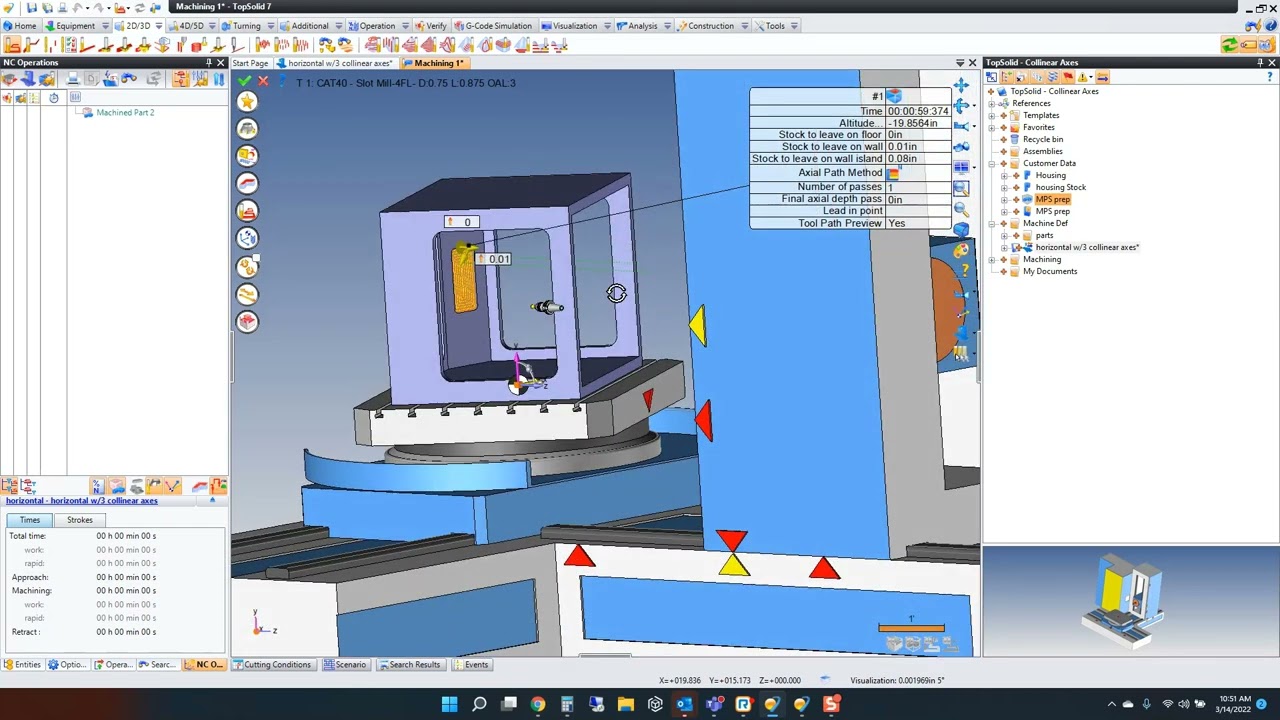Screen dimensions: 1280x720
Task: Select the highlighted MPS prep item
Action: 1052,199
